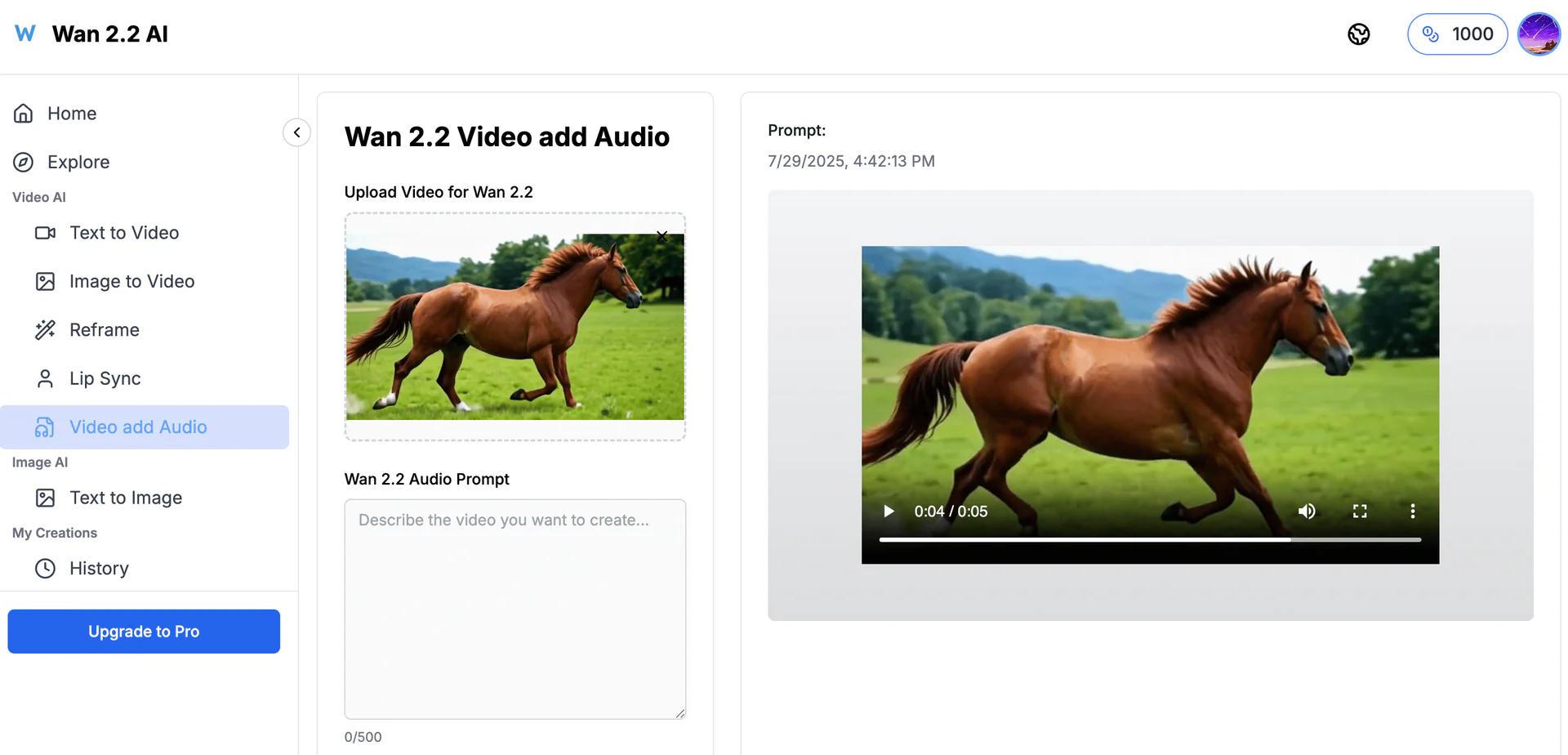Image resolution: width=1568 pixels, height=755 pixels.
Task: Select Video add Audio item
Action: 138,427
